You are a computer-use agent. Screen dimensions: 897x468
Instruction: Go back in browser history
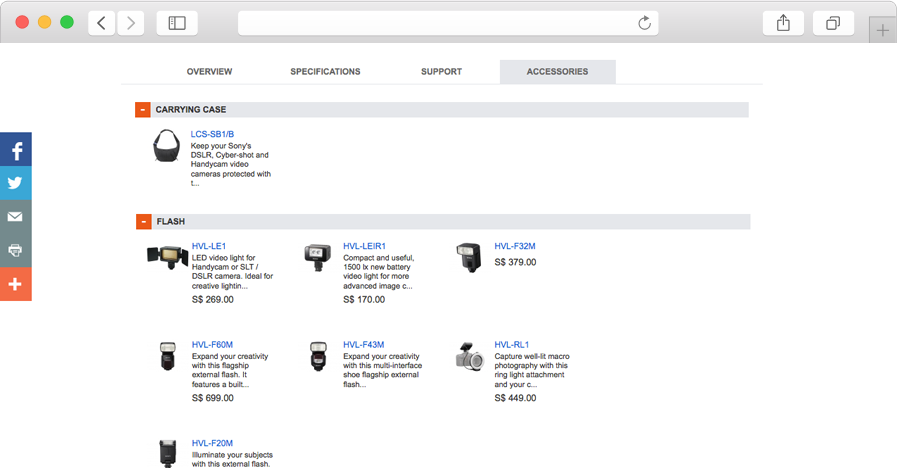click(102, 23)
